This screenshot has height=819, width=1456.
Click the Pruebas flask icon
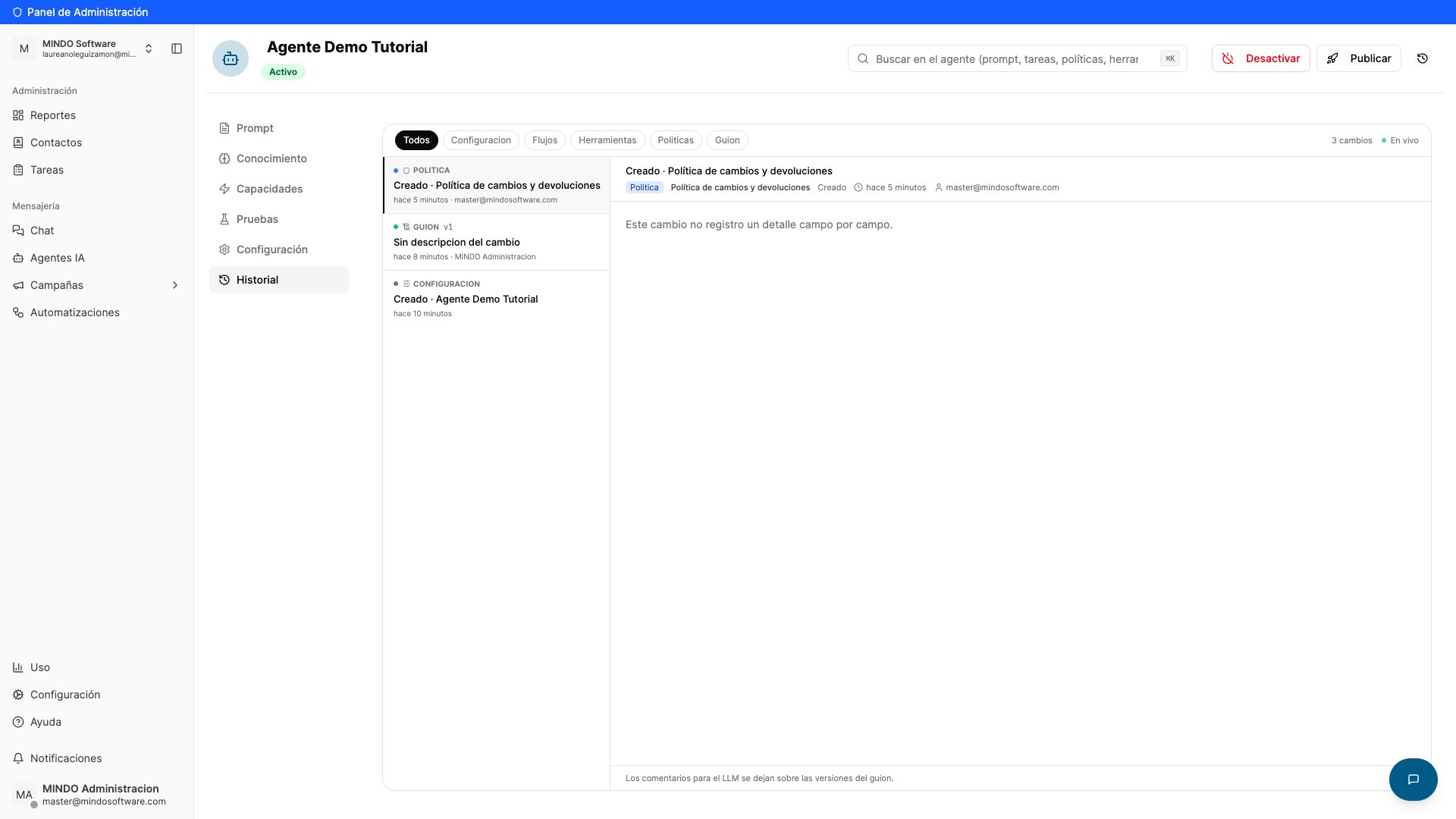224,219
